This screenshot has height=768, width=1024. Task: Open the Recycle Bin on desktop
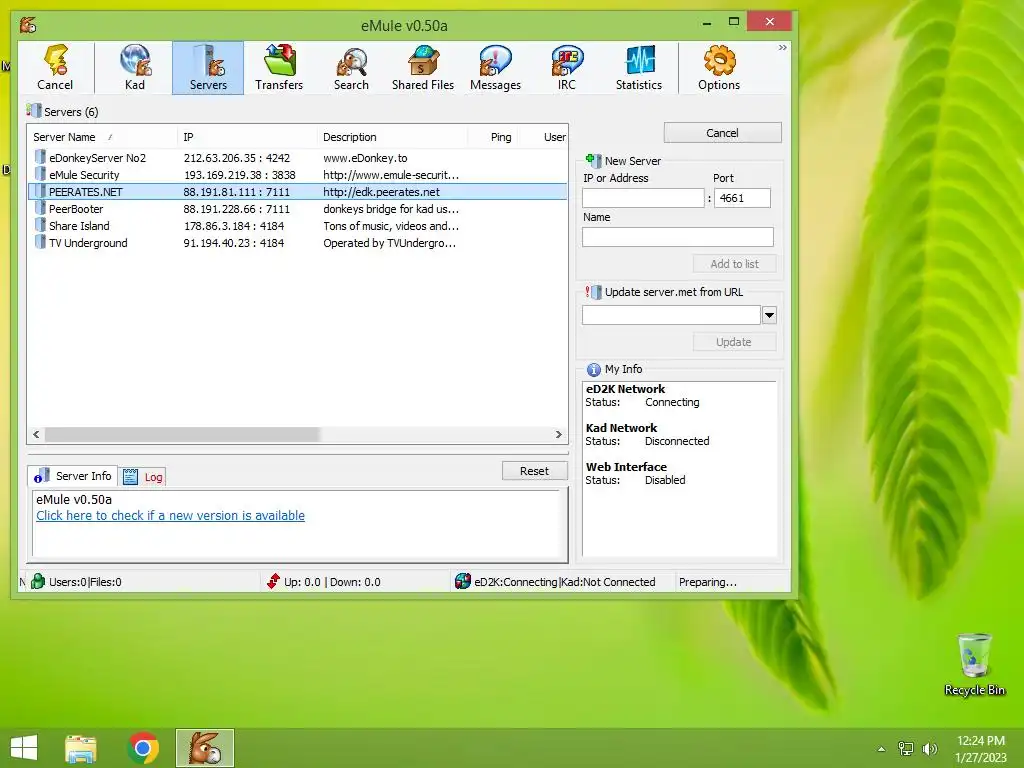[974, 664]
